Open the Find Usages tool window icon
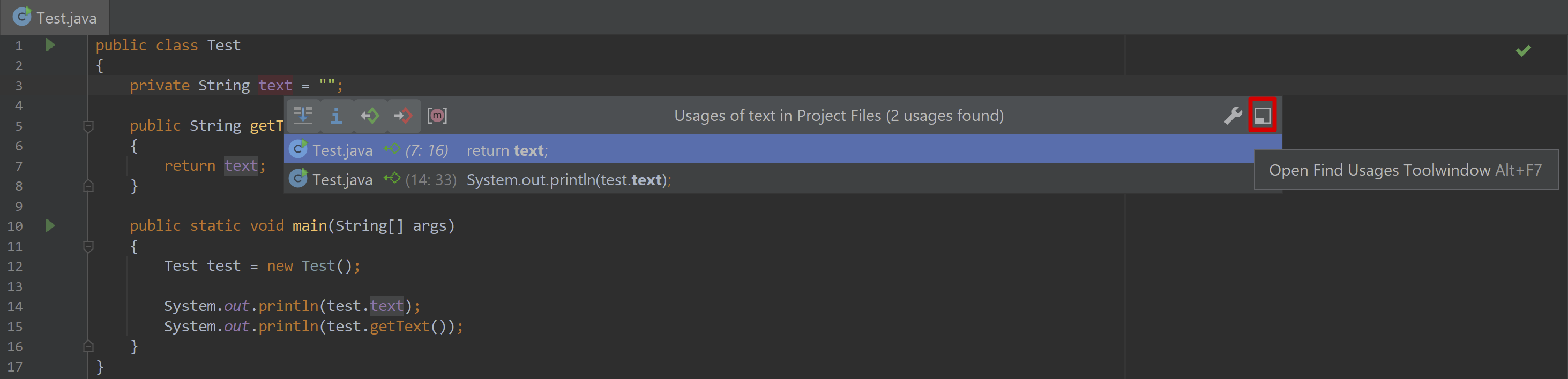This screenshot has height=379, width=1568. (x=1262, y=115)
